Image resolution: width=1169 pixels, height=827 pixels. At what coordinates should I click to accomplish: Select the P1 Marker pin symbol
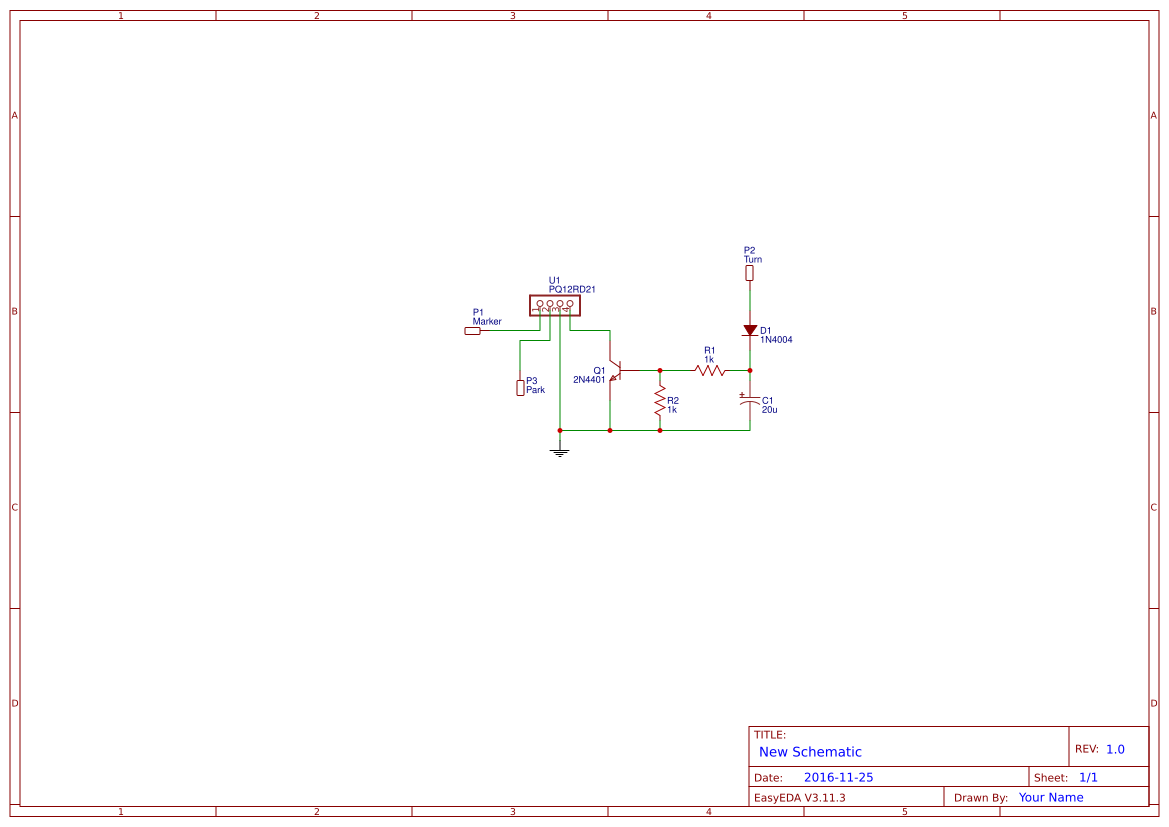pyautogui.click(x=472, y=330)
